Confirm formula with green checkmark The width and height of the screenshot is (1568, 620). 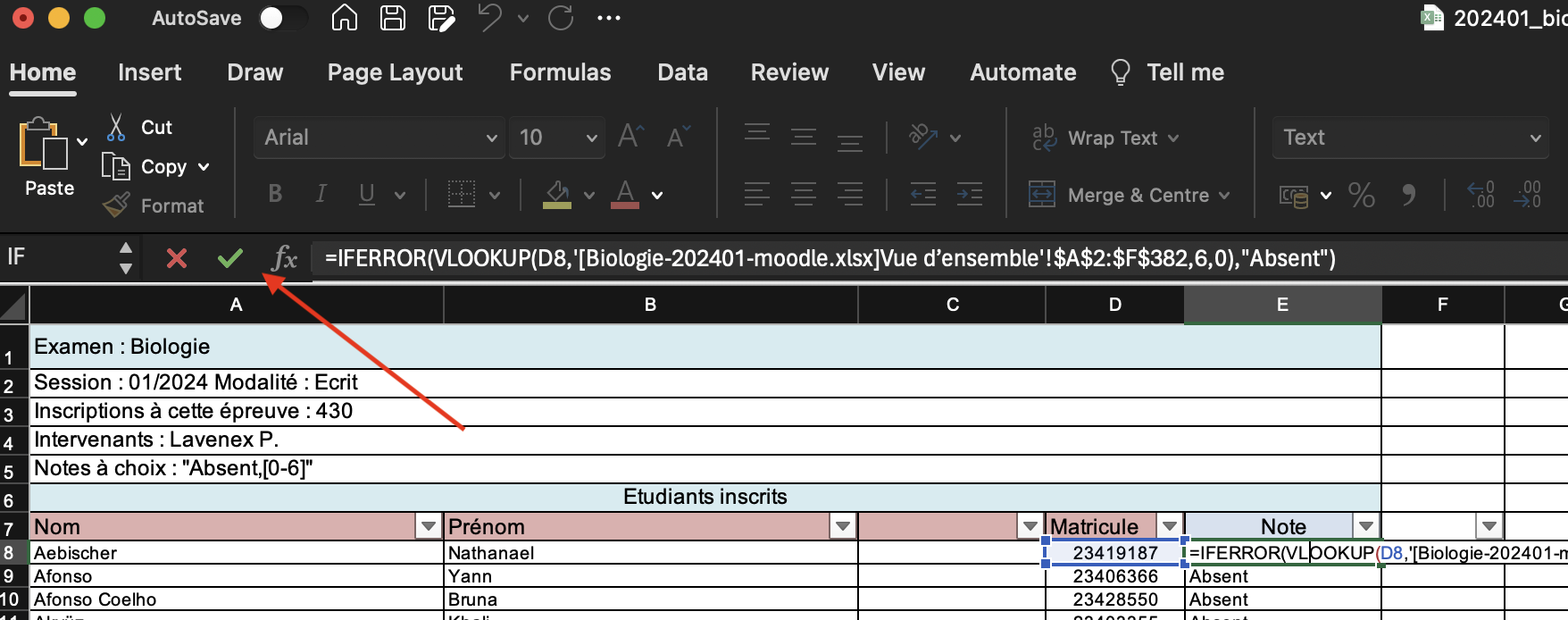coord(230,258)
